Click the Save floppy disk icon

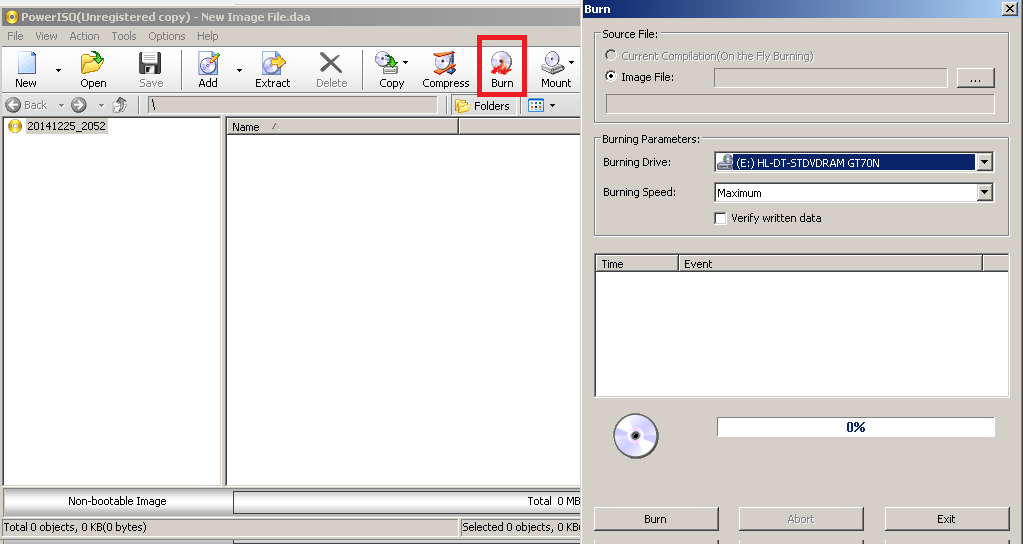click(150, 64)
